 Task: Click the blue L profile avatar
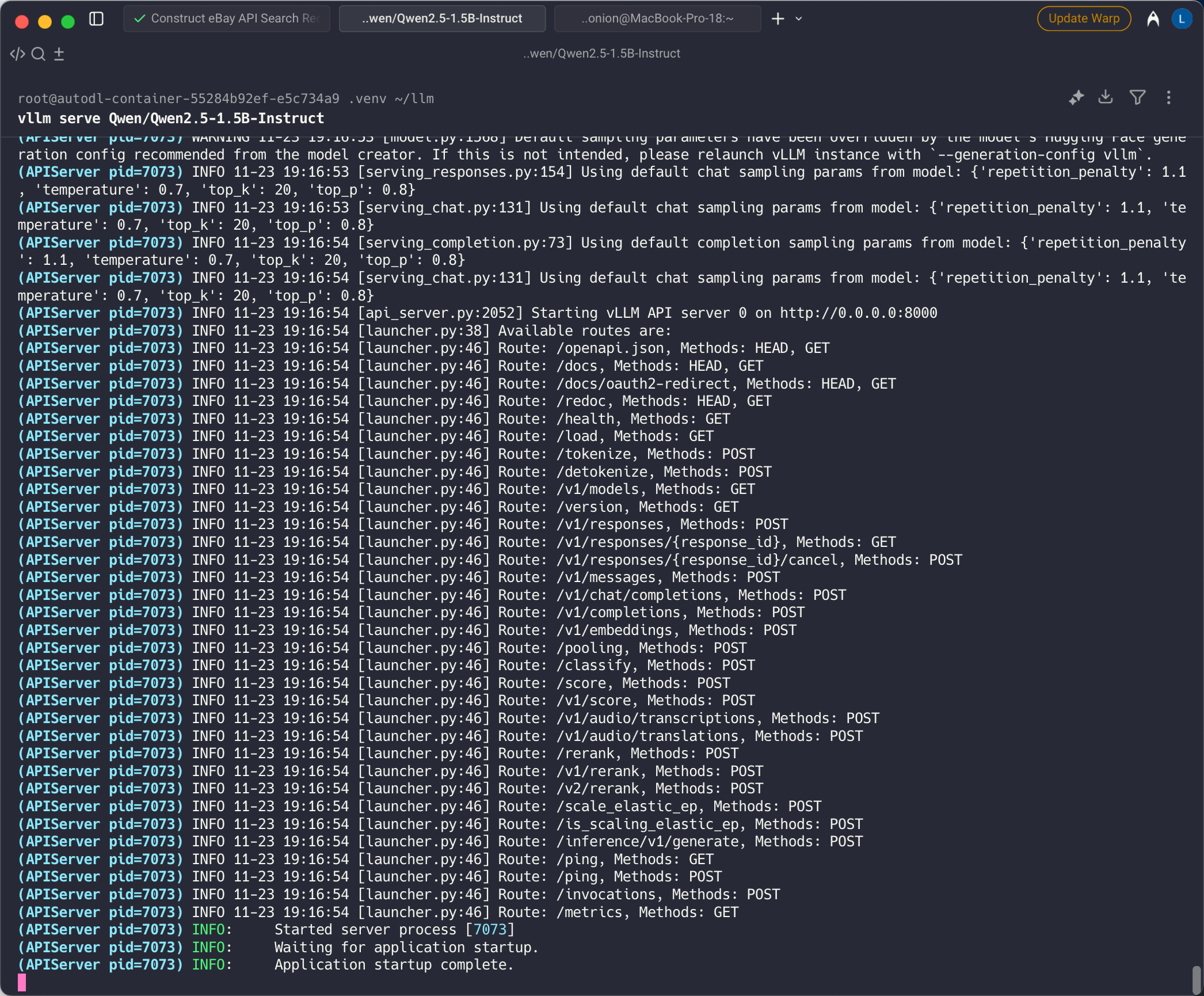1181,19
